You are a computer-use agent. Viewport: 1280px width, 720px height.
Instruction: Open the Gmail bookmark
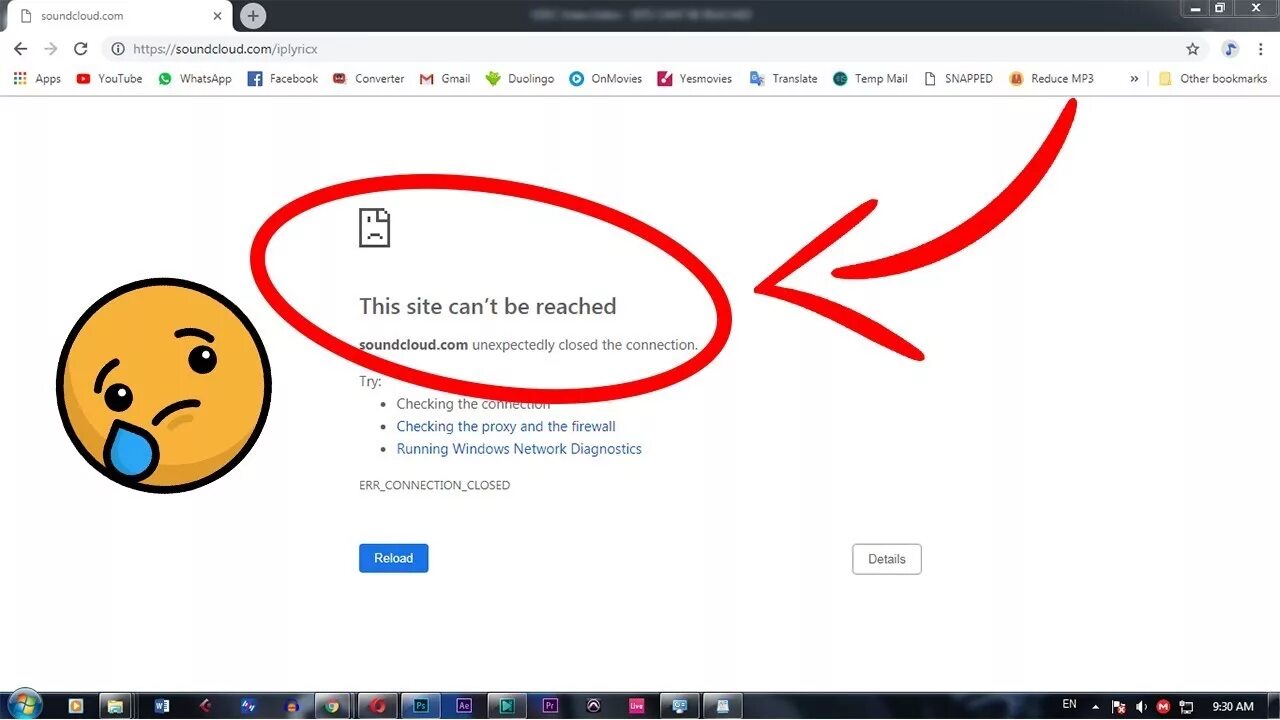pos(445,79)
